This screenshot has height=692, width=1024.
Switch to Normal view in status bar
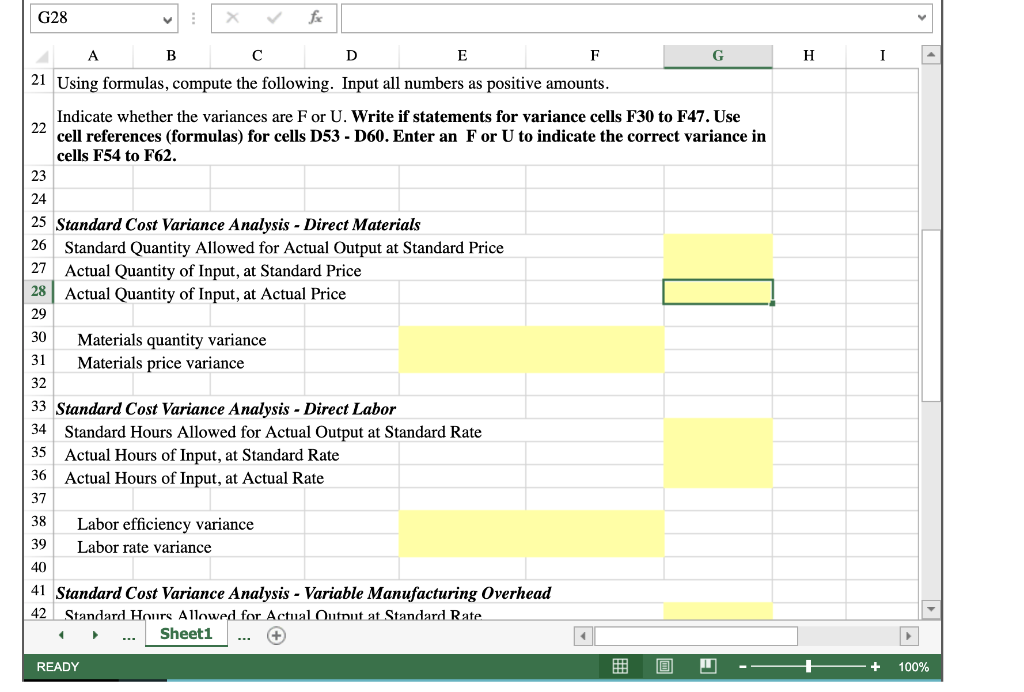pyautogui.click(x=620, y=666)
